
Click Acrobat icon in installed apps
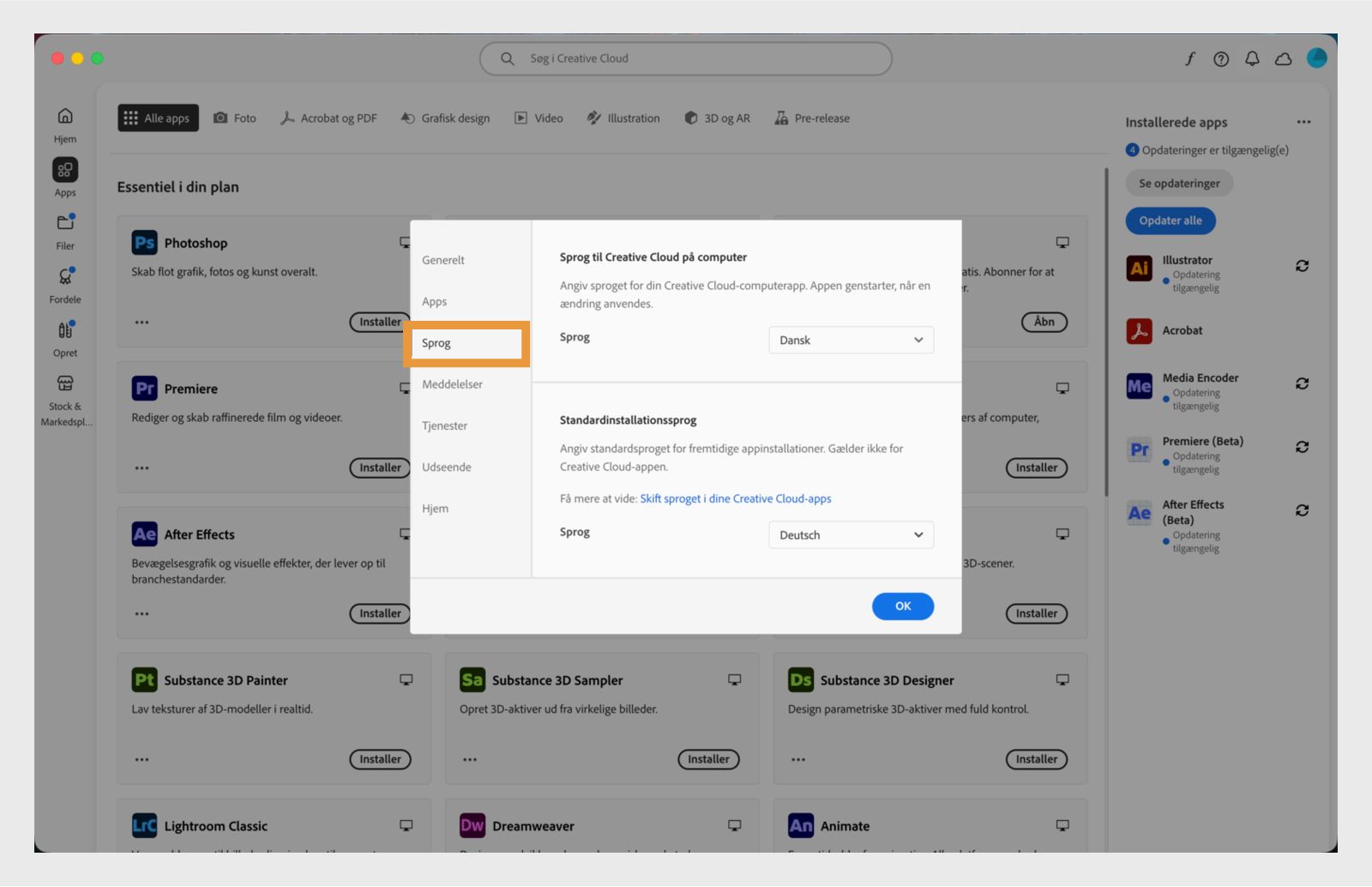tap(1139, 330)
